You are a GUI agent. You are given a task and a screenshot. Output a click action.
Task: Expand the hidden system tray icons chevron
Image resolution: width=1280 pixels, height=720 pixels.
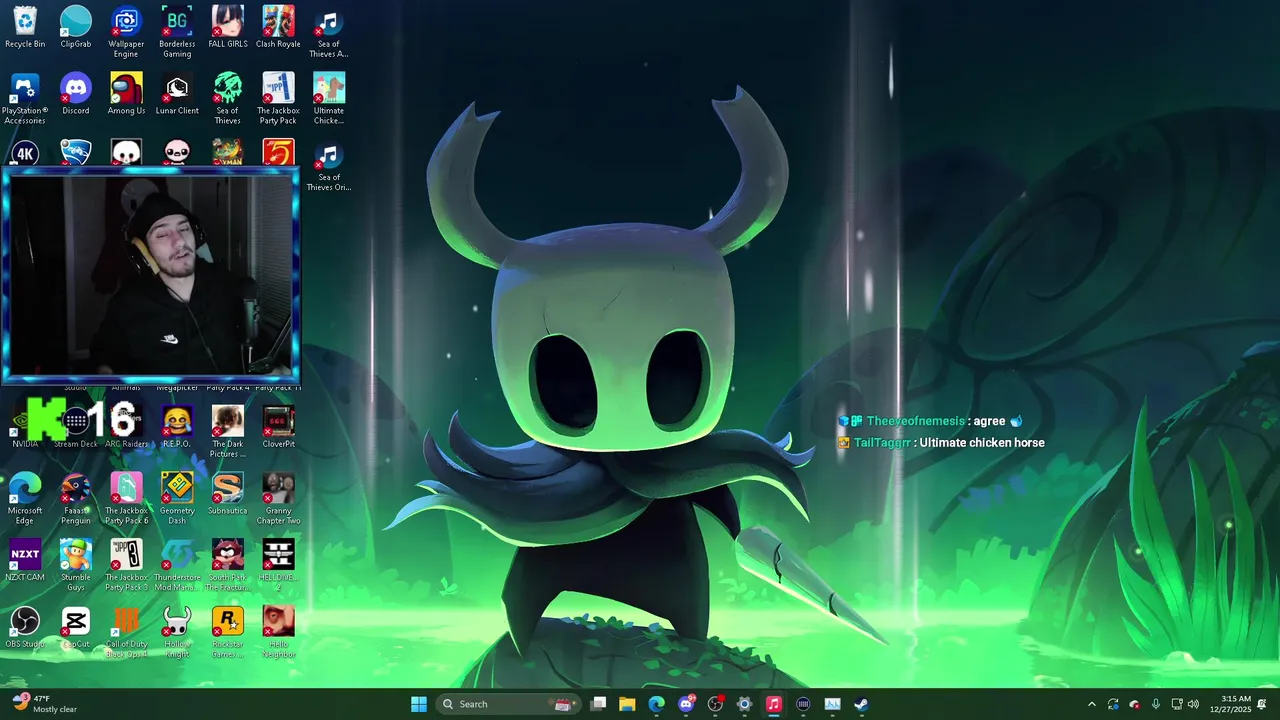pyautogui.click(x=1091, y=704)
